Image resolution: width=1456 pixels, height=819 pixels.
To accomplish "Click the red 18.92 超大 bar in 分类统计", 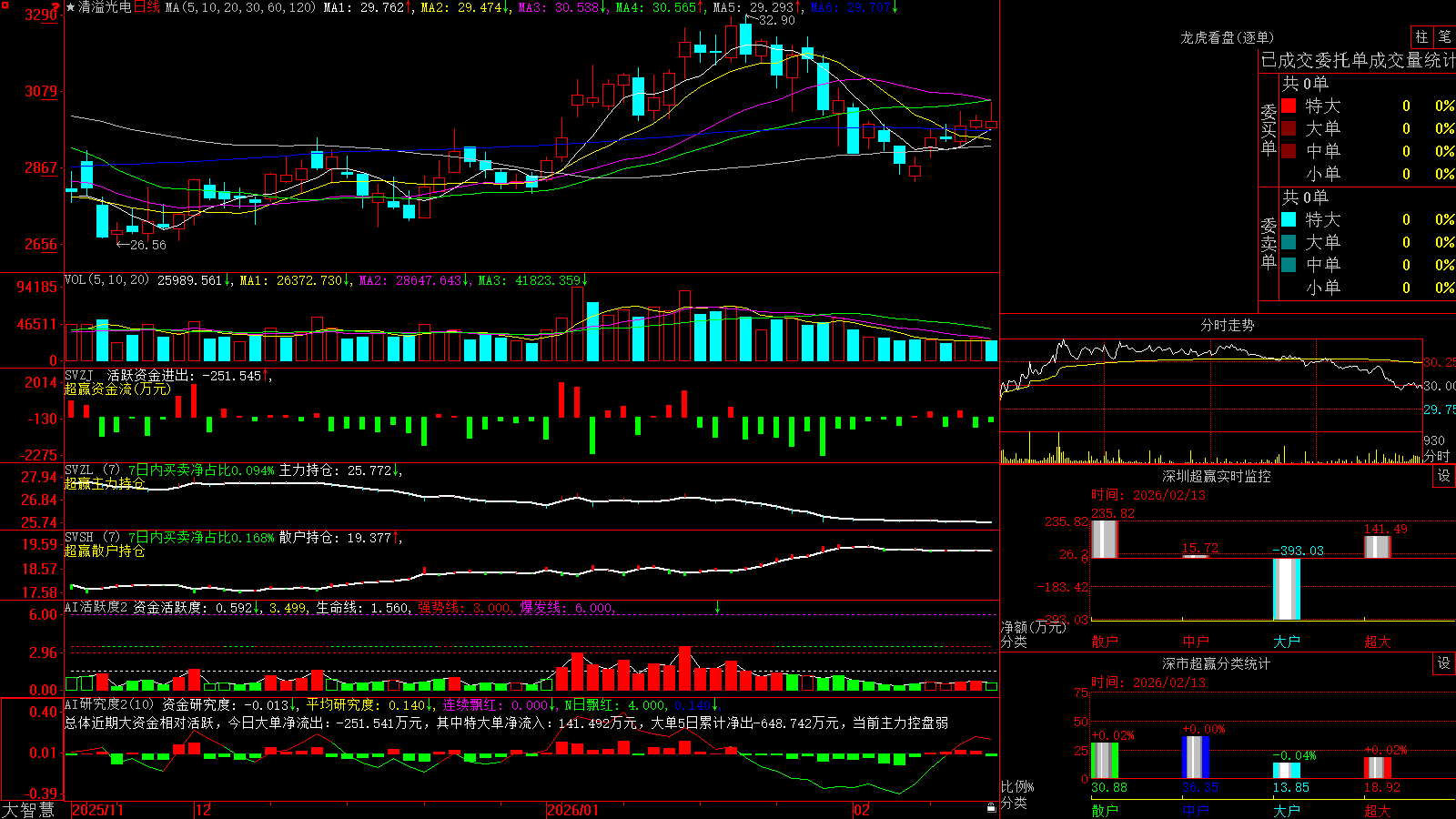I will [x=1378, y=768].
